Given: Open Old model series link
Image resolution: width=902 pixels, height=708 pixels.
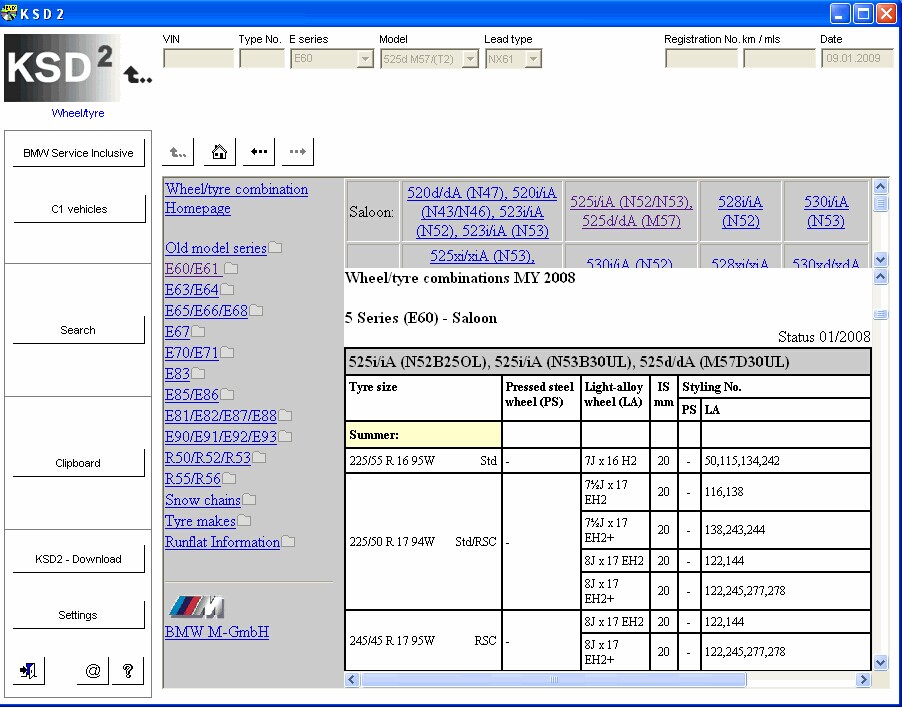Looking at the screenshot, I should point(216,248).
